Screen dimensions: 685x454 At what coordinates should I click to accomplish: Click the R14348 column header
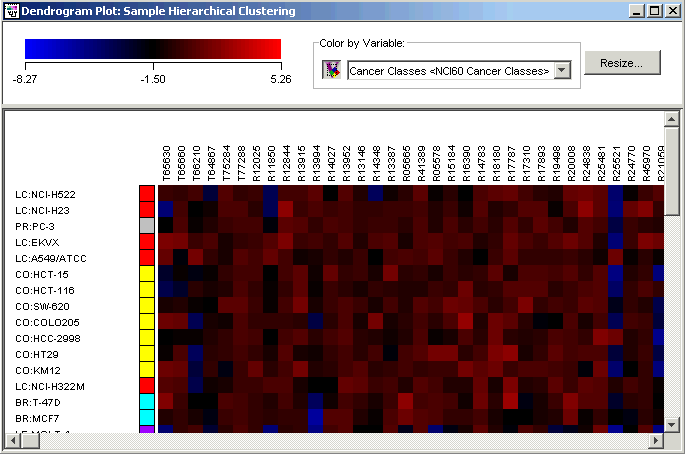(x=376, y=163)
